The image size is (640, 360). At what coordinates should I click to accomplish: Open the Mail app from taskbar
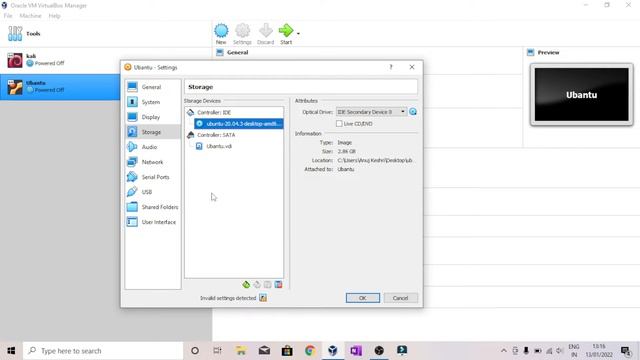(x=264, y=351)
